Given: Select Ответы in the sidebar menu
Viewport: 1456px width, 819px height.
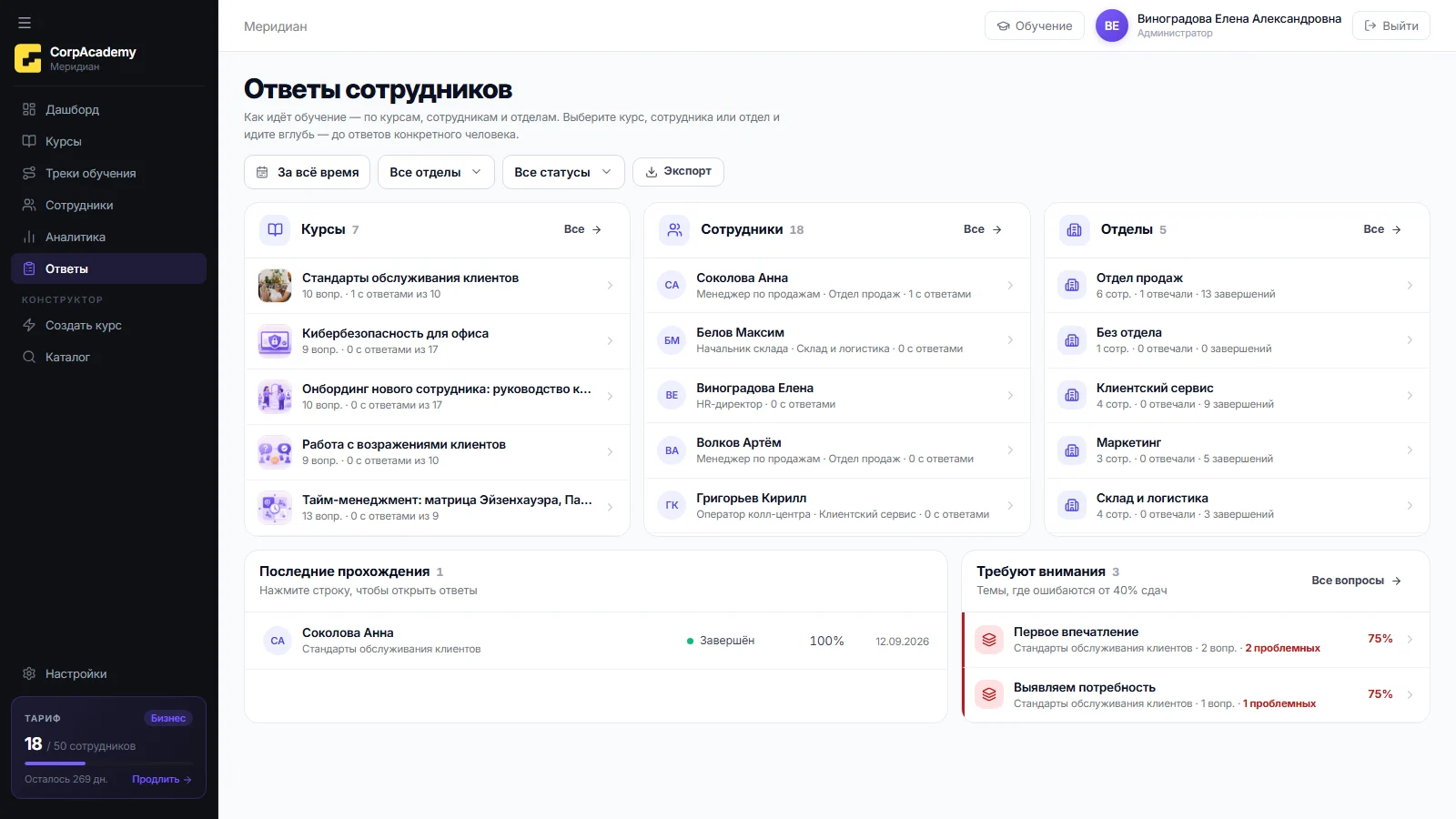Looking at the screenshot, I should click(108, 268).
